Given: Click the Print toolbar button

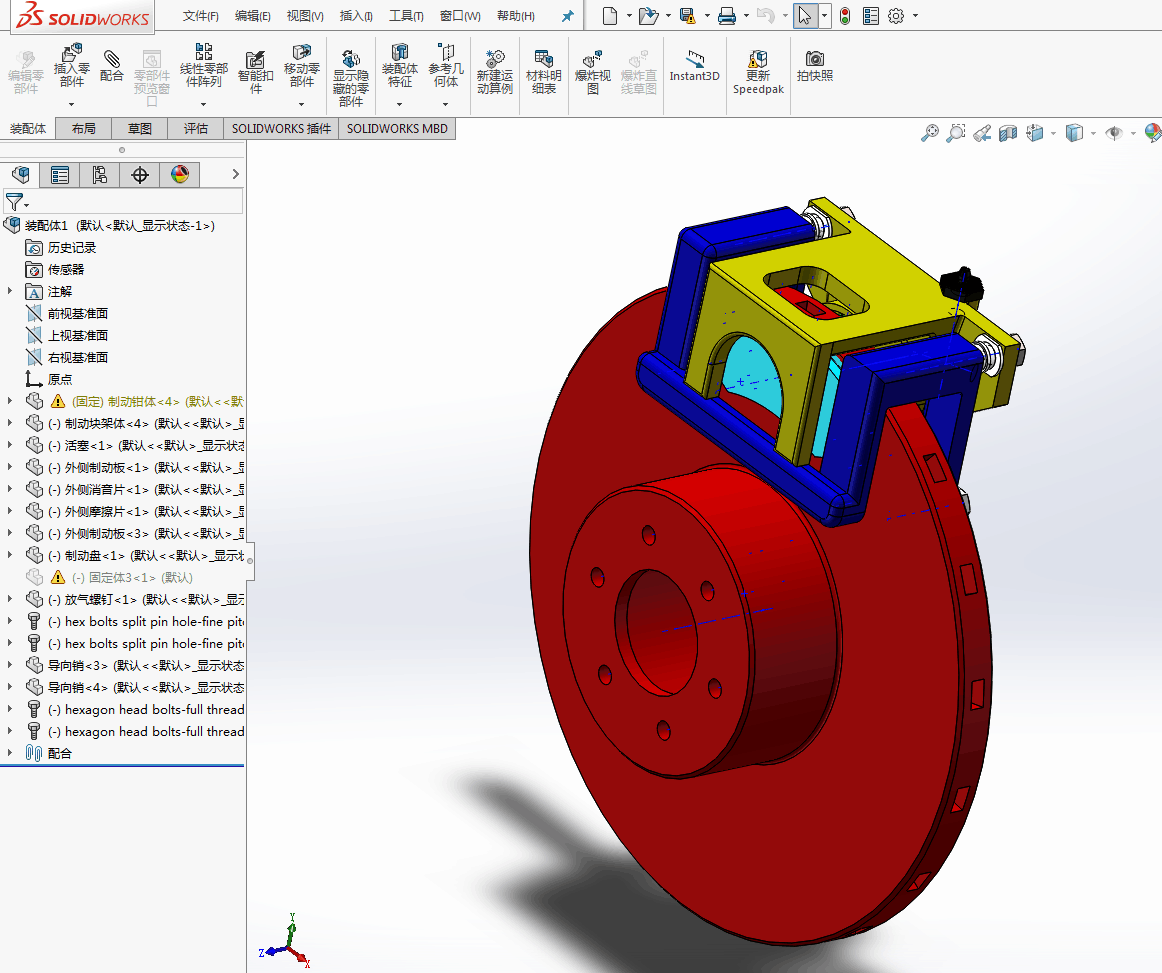Looking at the screenshot, I should pyautogui.click(x=727, y=16).
